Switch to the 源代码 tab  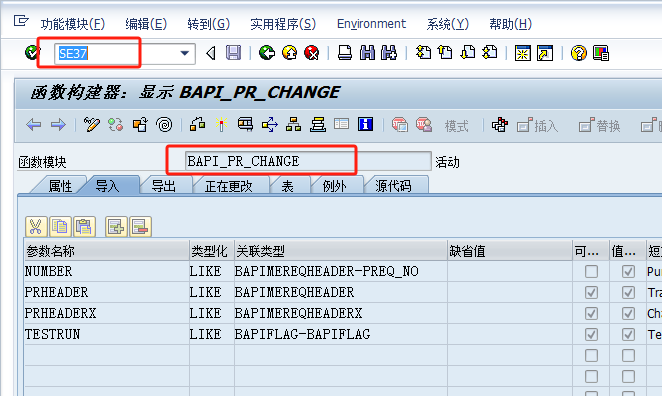(393, 186)
